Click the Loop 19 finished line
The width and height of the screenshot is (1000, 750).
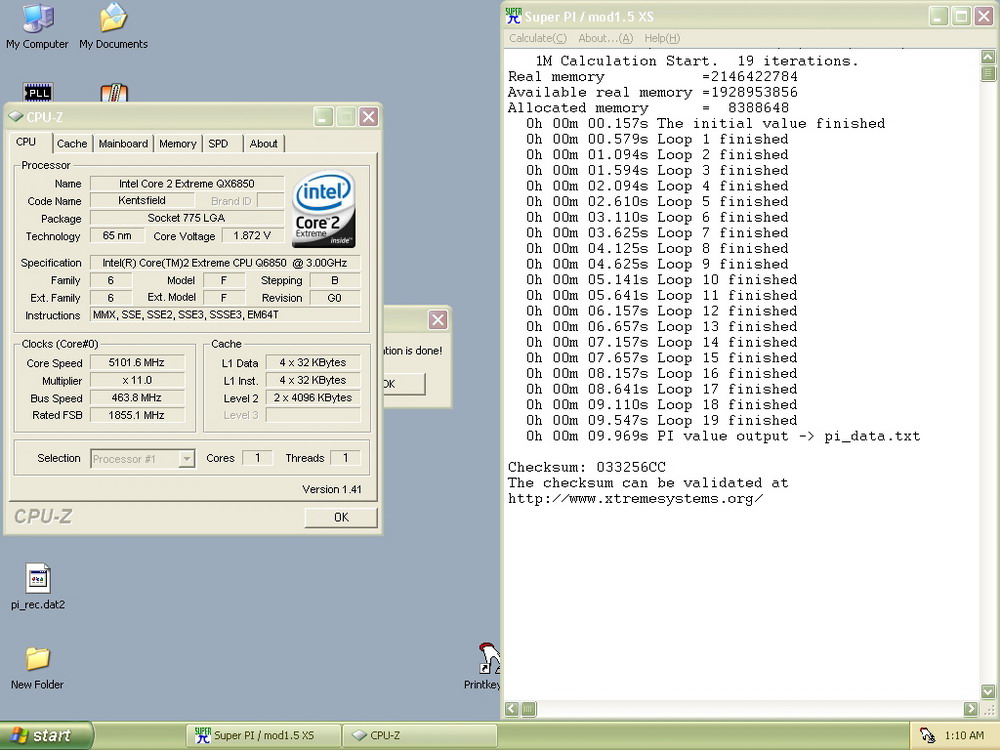(661, 420)
